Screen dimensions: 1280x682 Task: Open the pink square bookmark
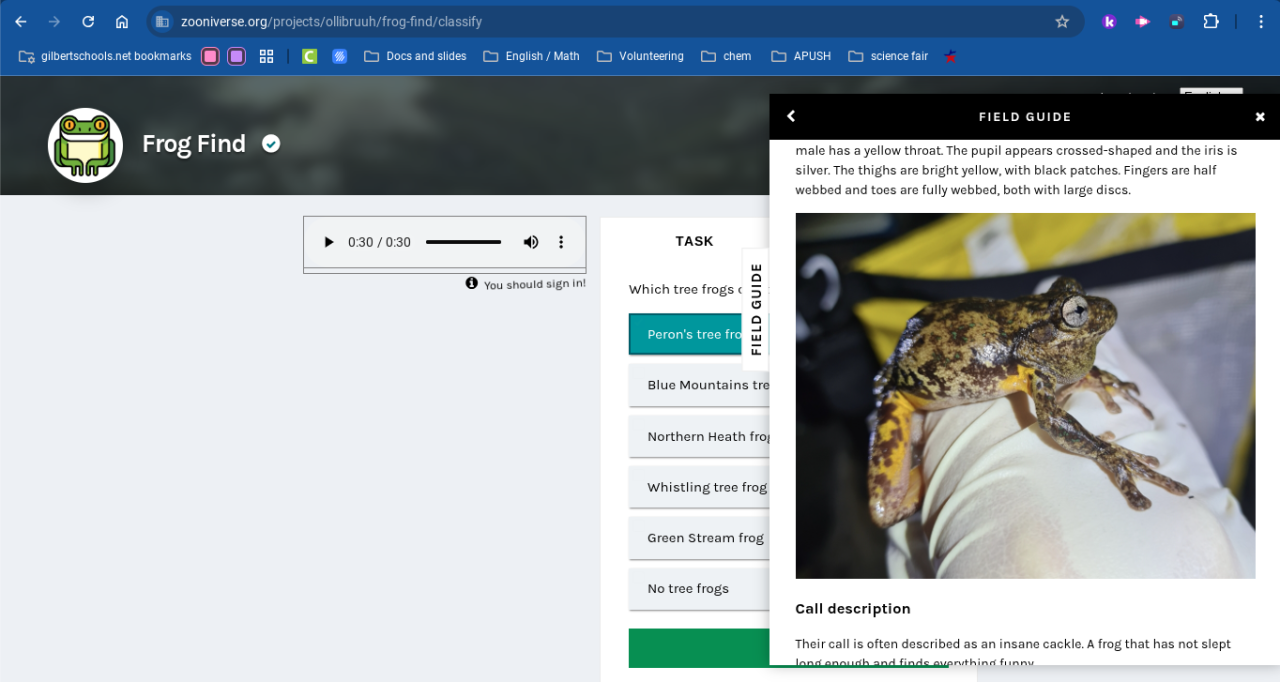click(x=210, y=56)
